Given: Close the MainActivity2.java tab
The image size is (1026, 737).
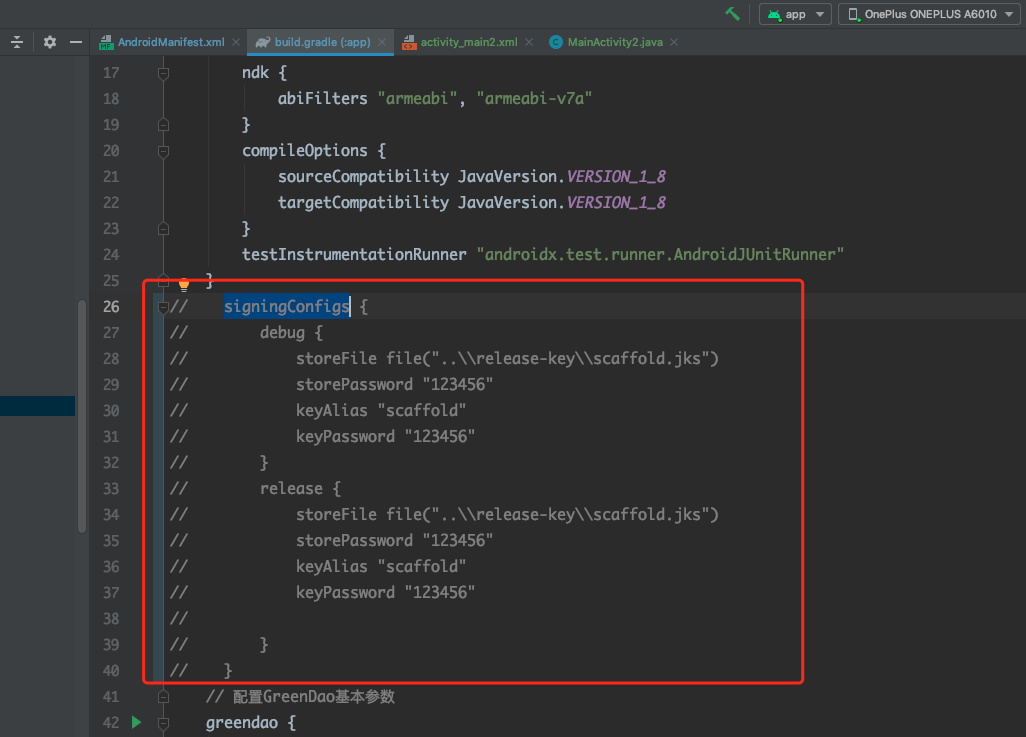Looking at the screenshot, I should (674, 42).
